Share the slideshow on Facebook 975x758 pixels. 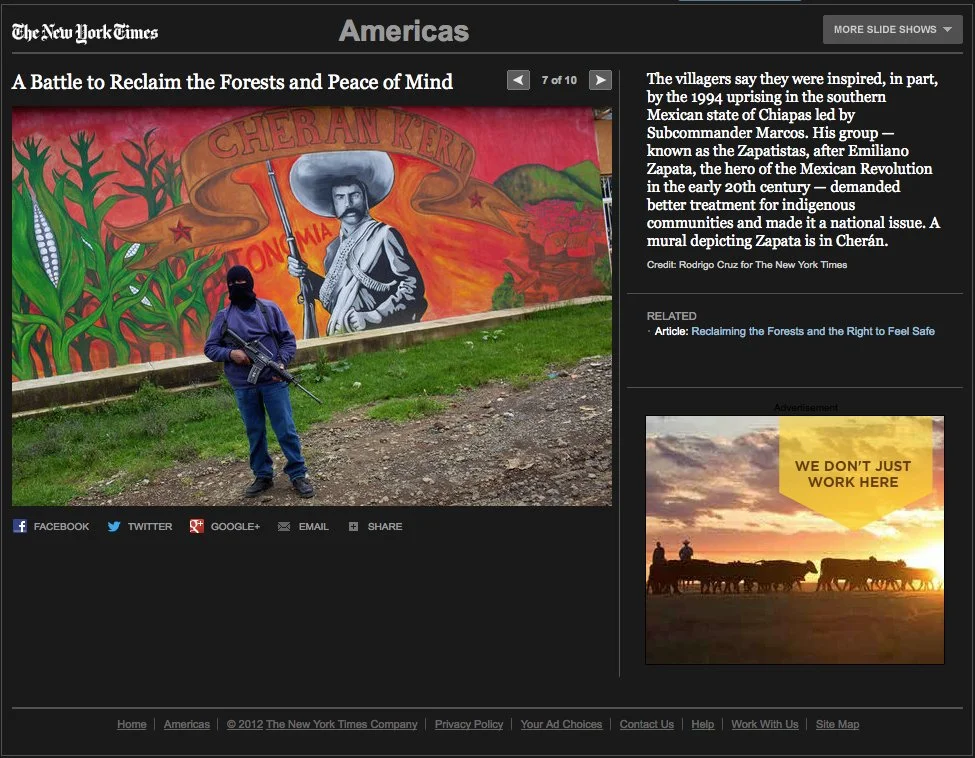(x=51, y=526)
